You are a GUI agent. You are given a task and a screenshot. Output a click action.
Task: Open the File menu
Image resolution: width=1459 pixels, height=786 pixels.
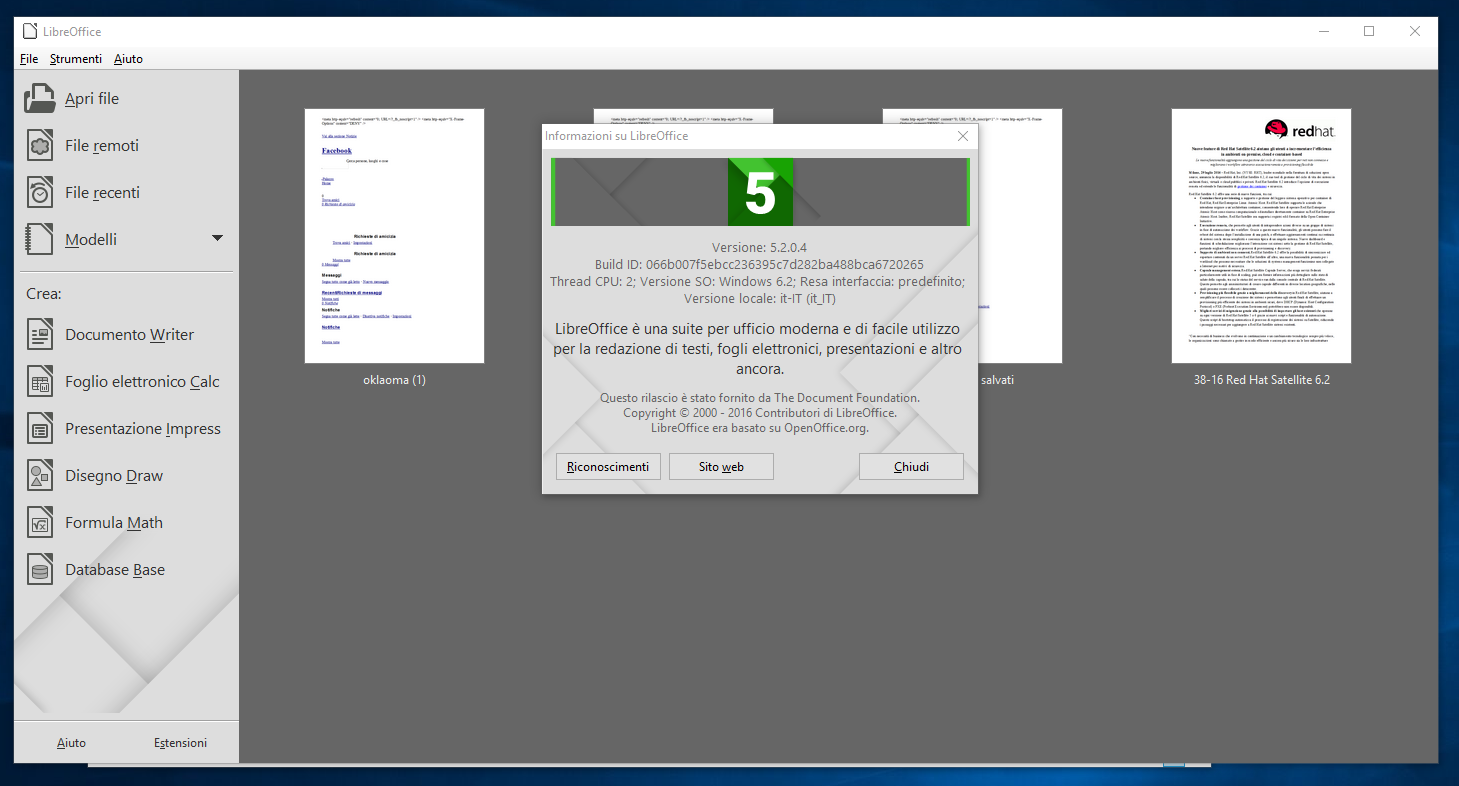[x=29, y=59]
